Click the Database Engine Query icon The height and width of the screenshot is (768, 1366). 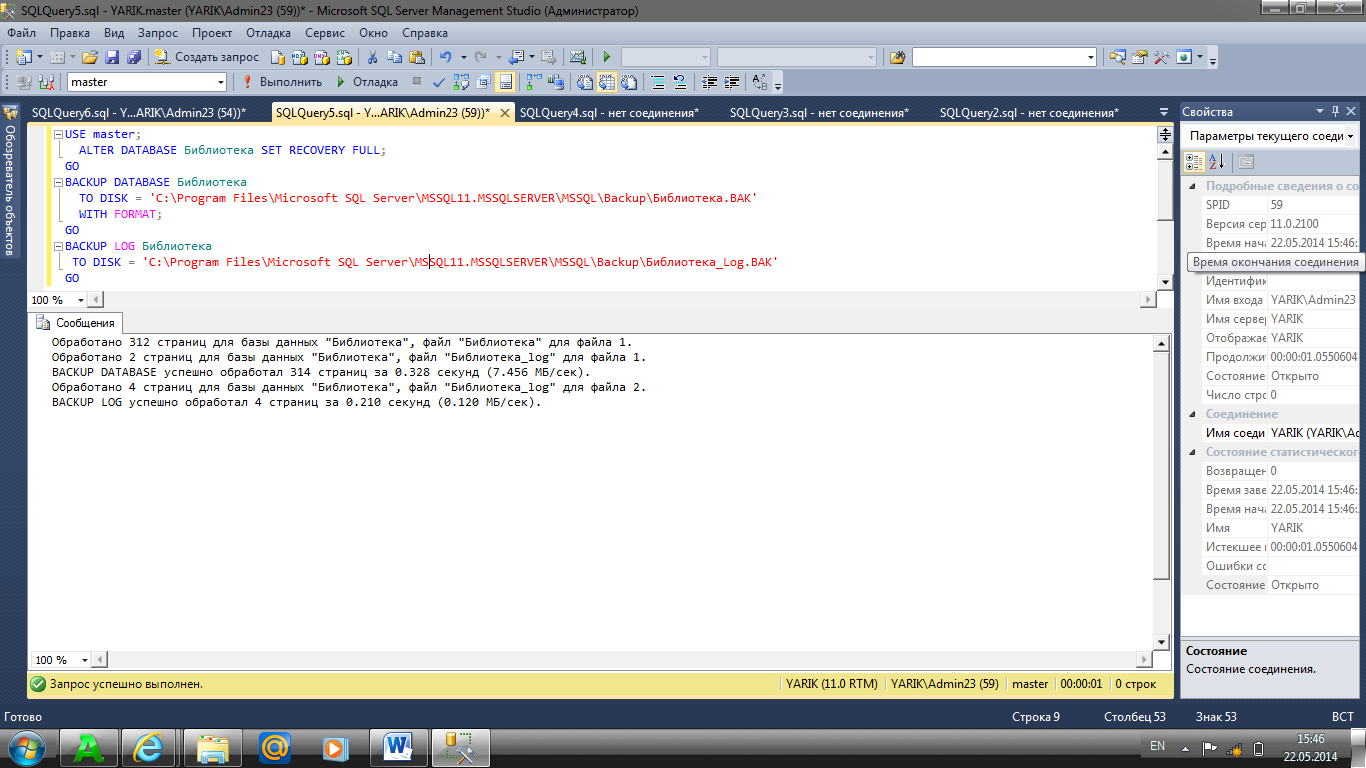point(277,57)
